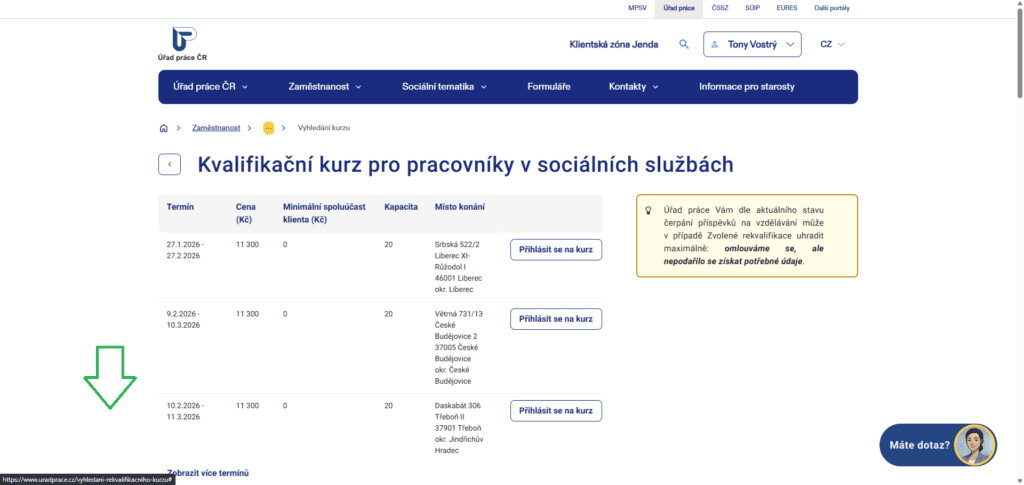Open the CZ language dropdown
The height and width of the screenshot is (485, 1024).
coord(832,44)
